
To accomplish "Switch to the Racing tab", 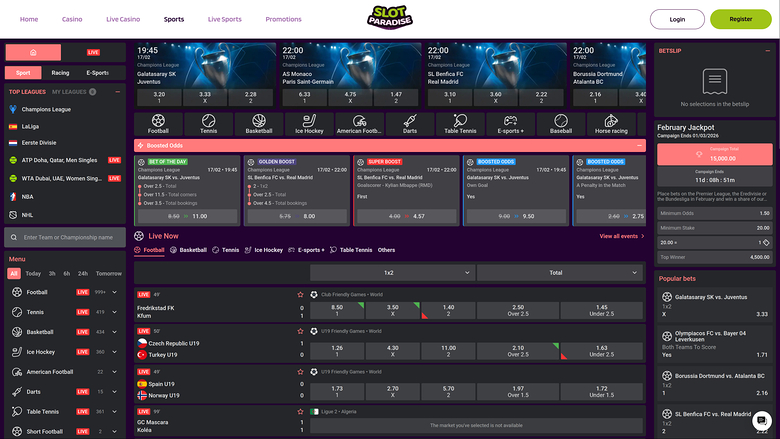I will [60, 73].
